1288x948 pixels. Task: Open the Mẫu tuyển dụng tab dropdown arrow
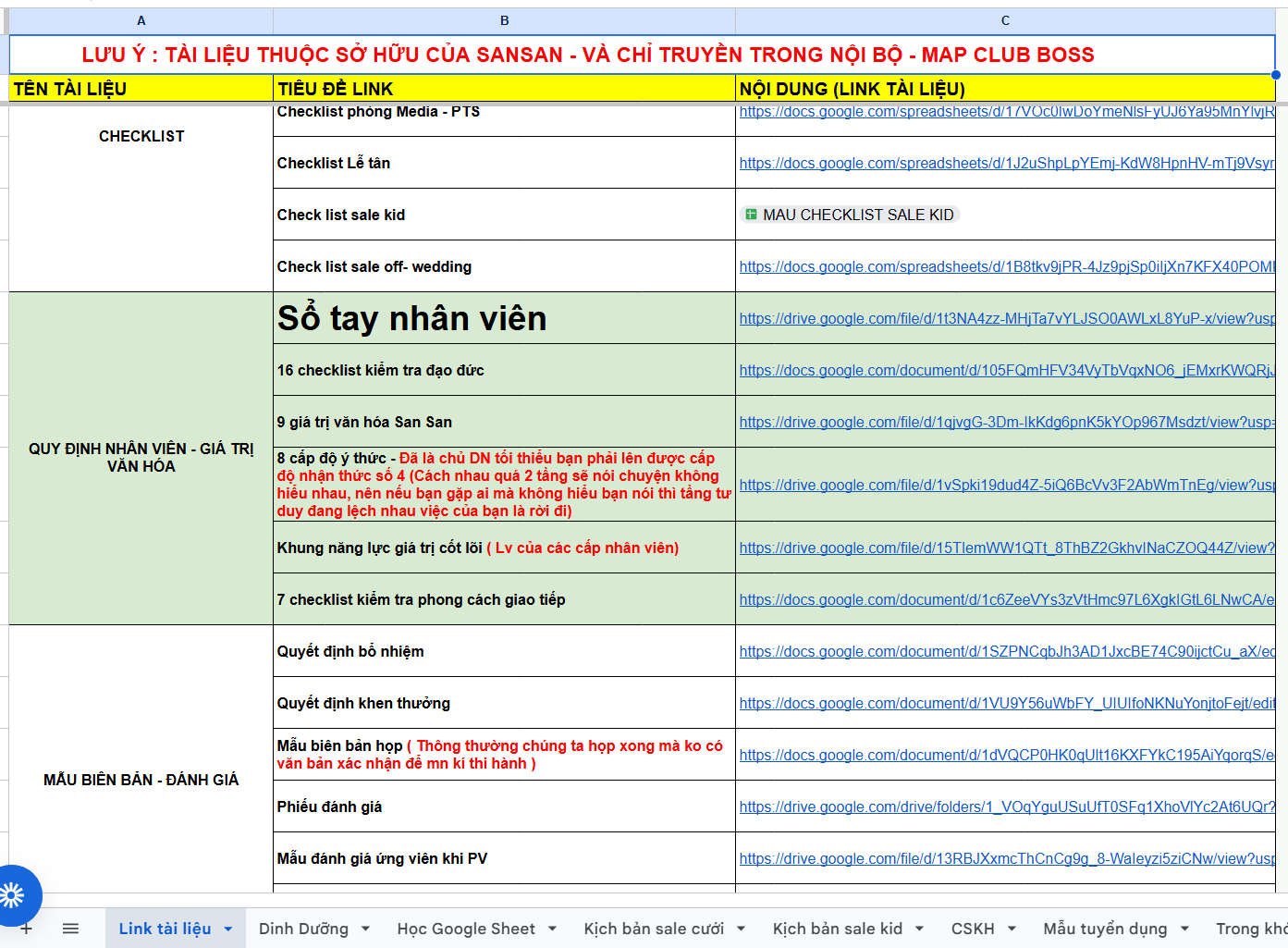(1185, 929)
